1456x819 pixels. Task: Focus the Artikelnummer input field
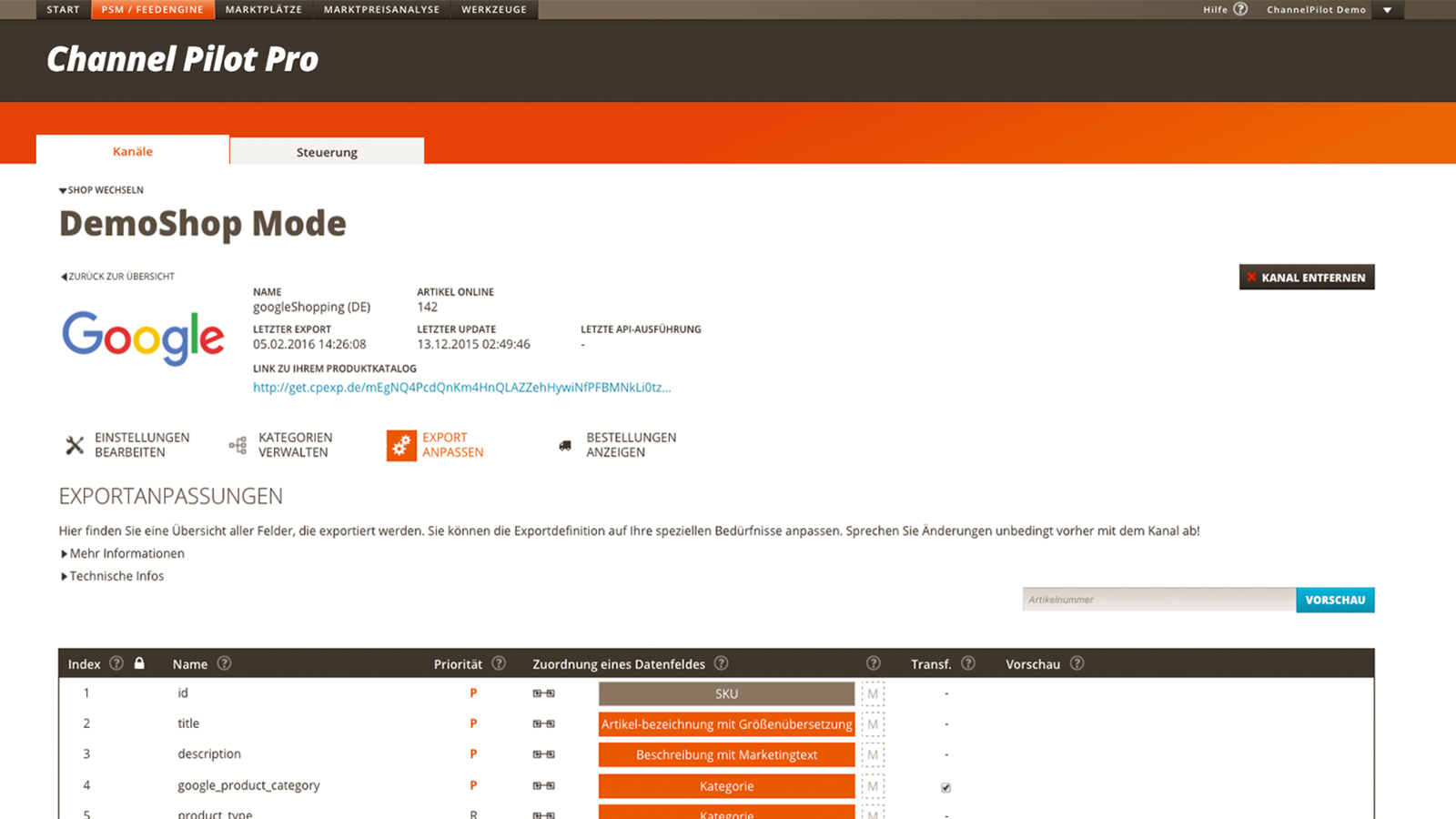(1159, 600)
